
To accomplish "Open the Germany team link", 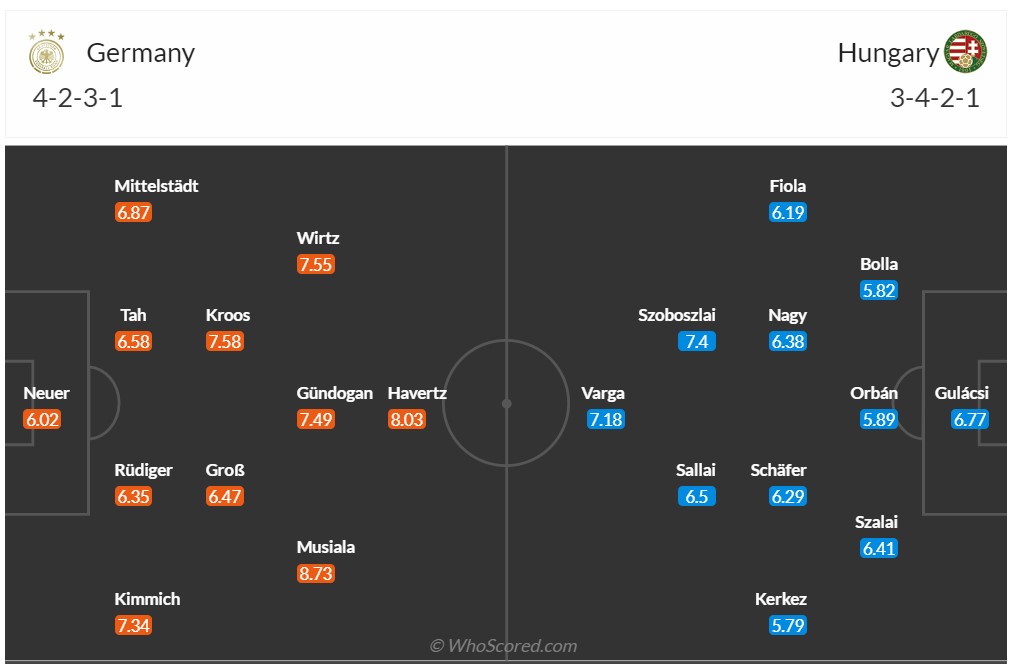I will click(140, 53).
